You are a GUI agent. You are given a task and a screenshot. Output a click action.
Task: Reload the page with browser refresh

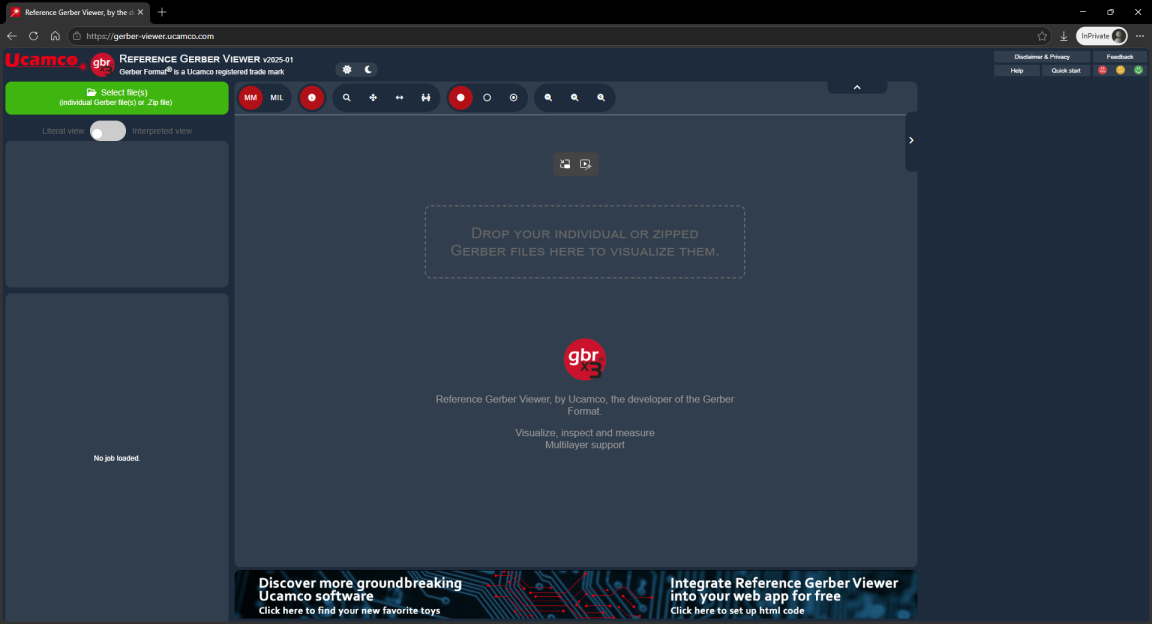point(33,36)
